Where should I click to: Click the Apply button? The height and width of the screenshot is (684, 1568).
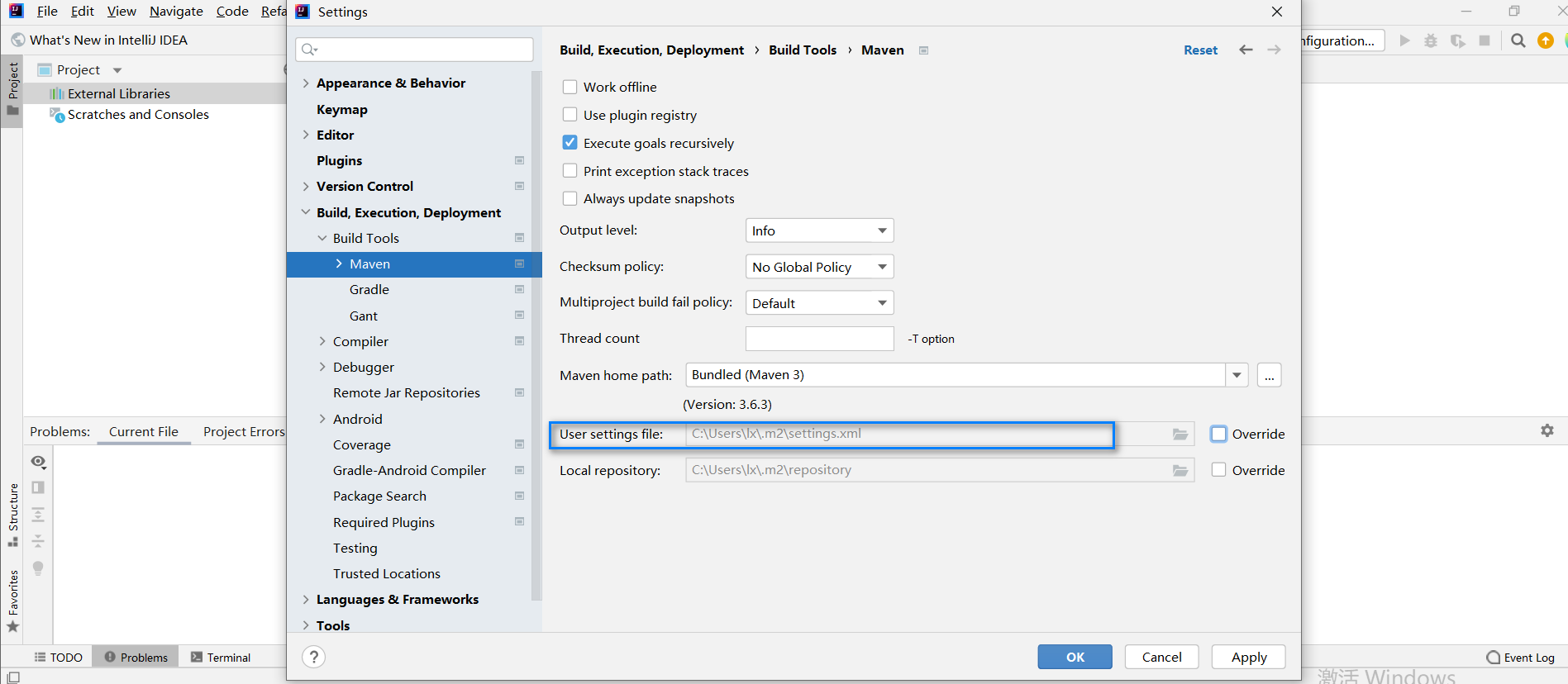tap(1249, 657)
